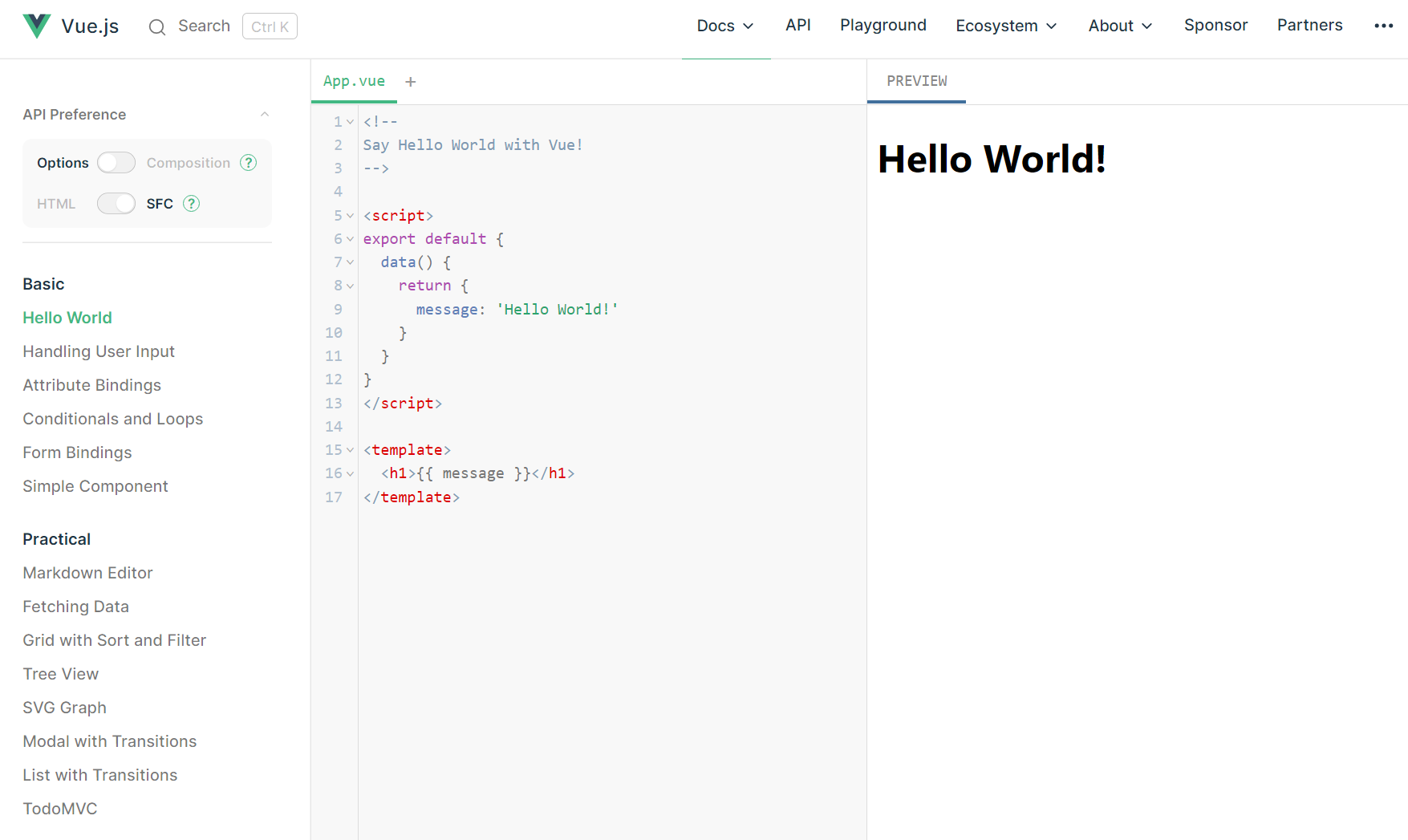Image resolution: width=1408 pixels, height=840 pixels.
Task: Click the 'Hello World!' string on line 9
Action: 557,310
